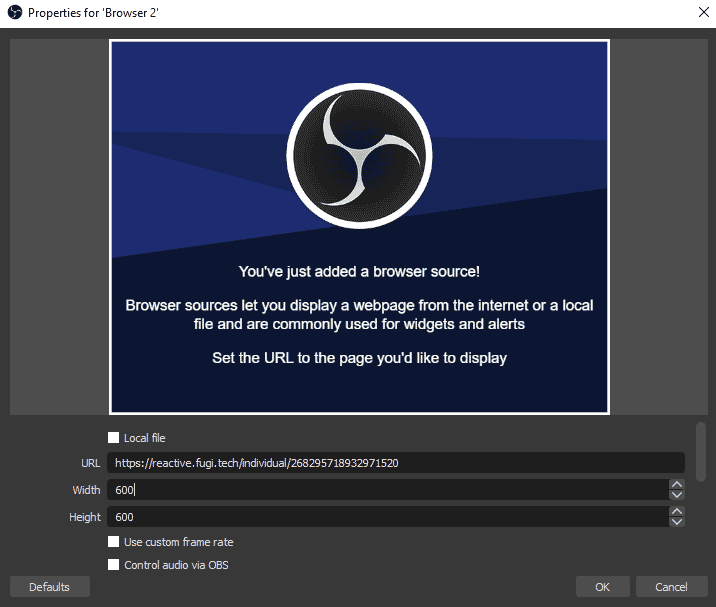Click the Cancel button
This screenshot has height=607, width=716.
tap(671, 586)
